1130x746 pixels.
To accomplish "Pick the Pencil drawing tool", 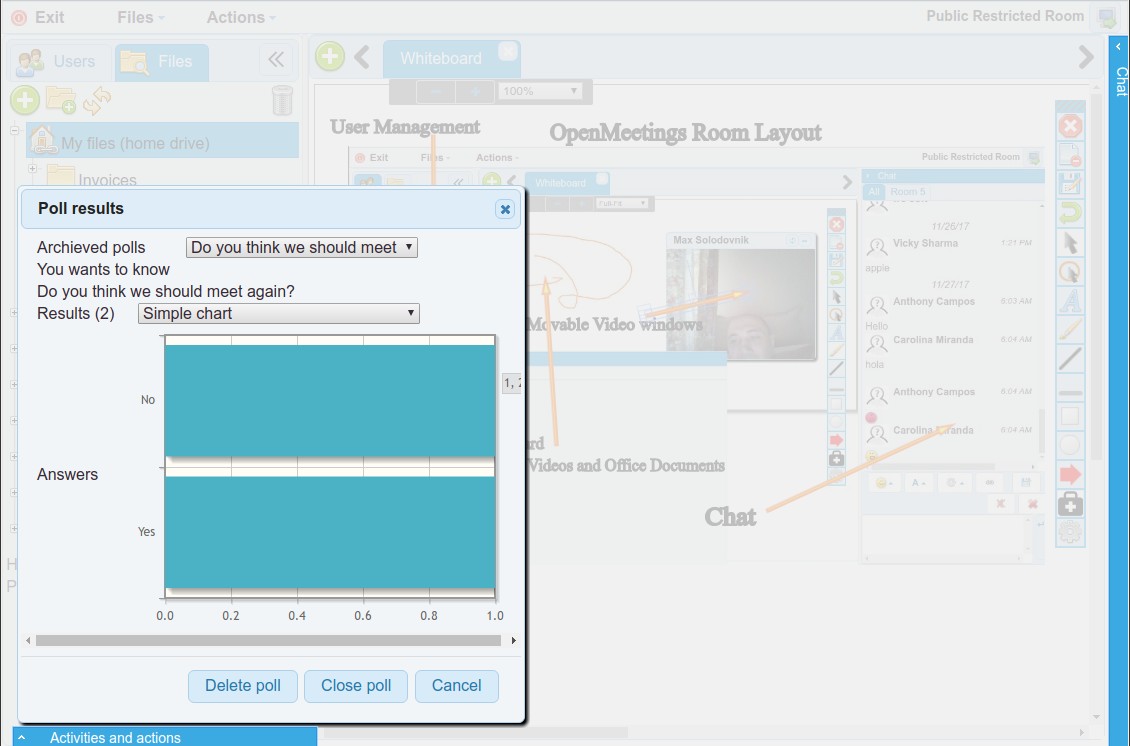I will click(1070, 328).
